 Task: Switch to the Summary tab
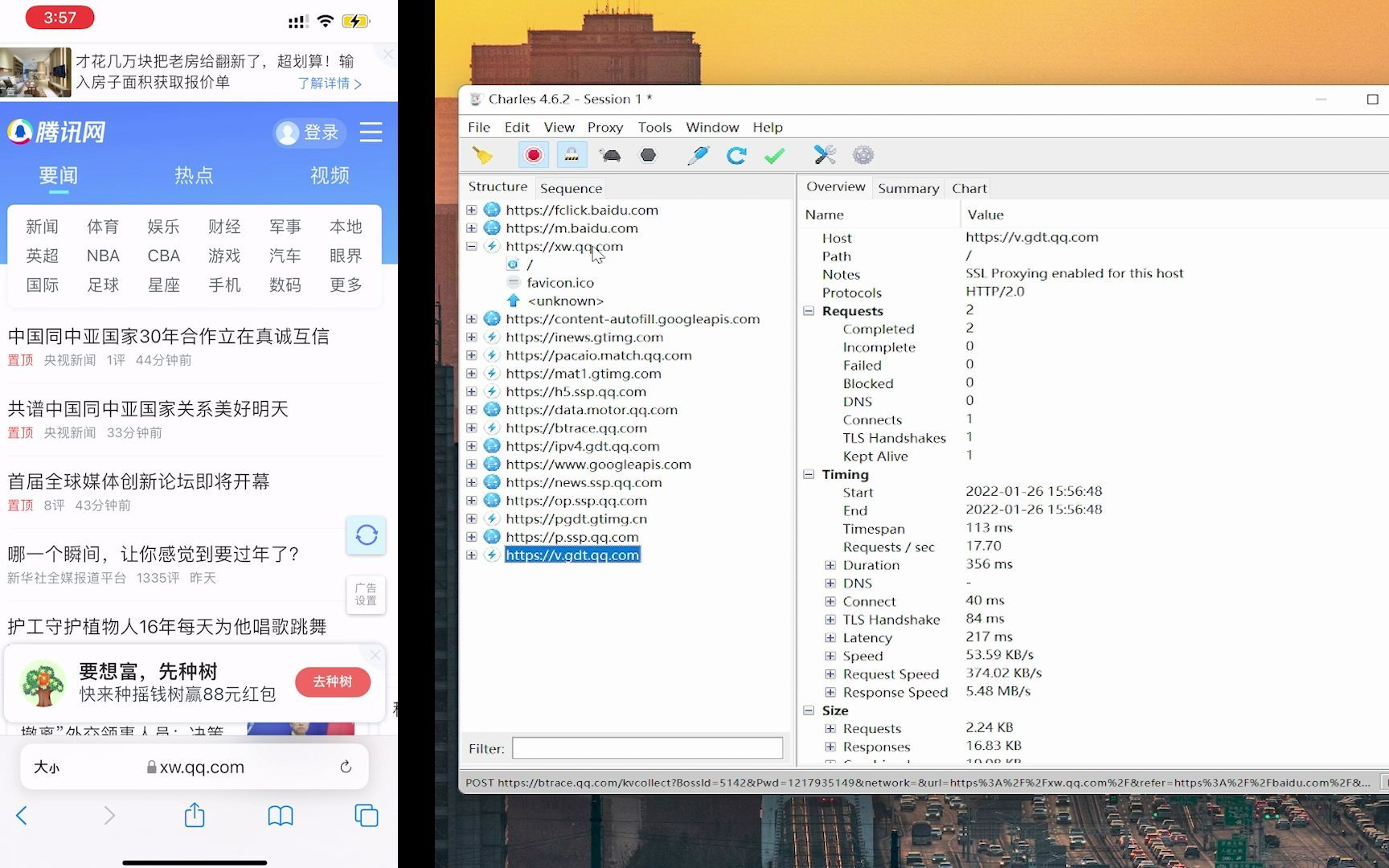pyautogui.click(x=908, y=188)
